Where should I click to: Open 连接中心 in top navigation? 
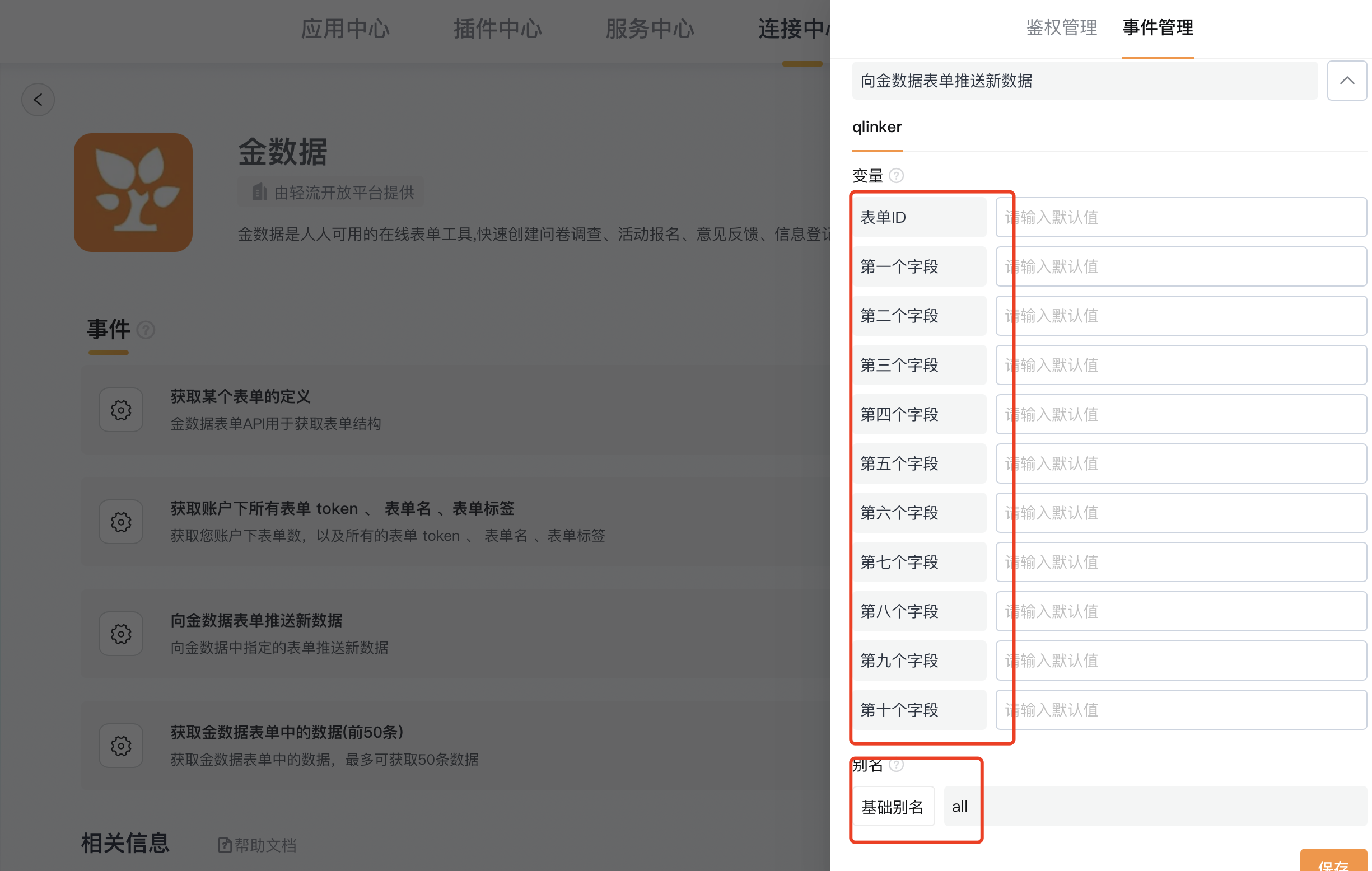click(794, 29)
